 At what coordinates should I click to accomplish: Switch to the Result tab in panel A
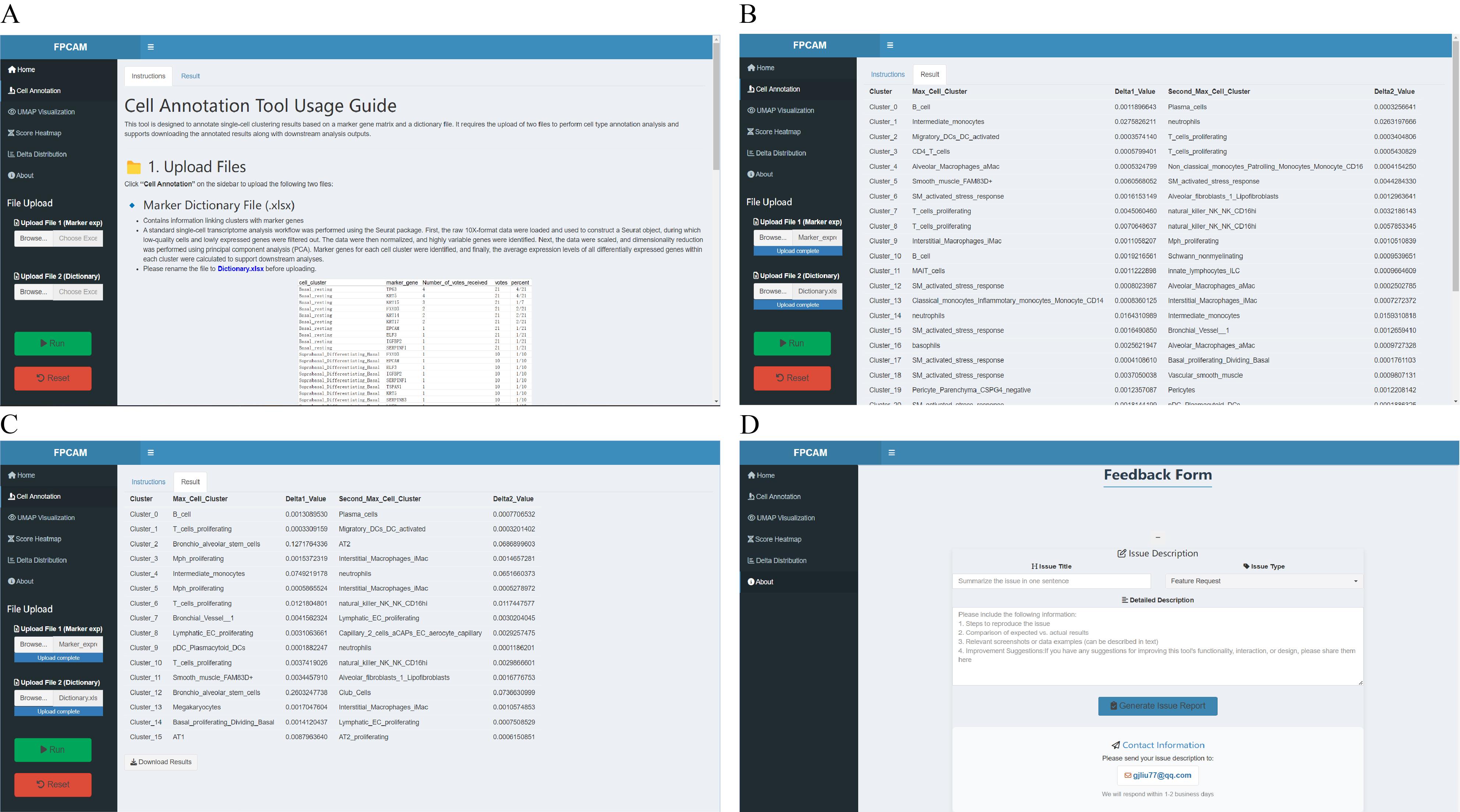click(191, 76)
